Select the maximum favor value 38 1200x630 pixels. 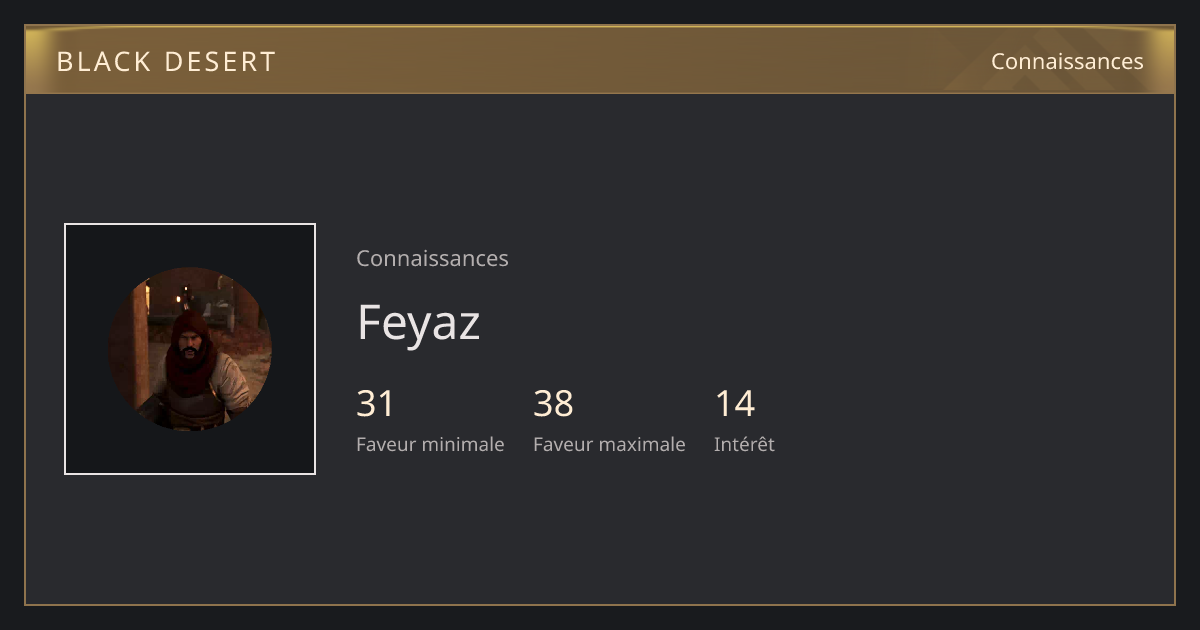[x=553, y=403]
